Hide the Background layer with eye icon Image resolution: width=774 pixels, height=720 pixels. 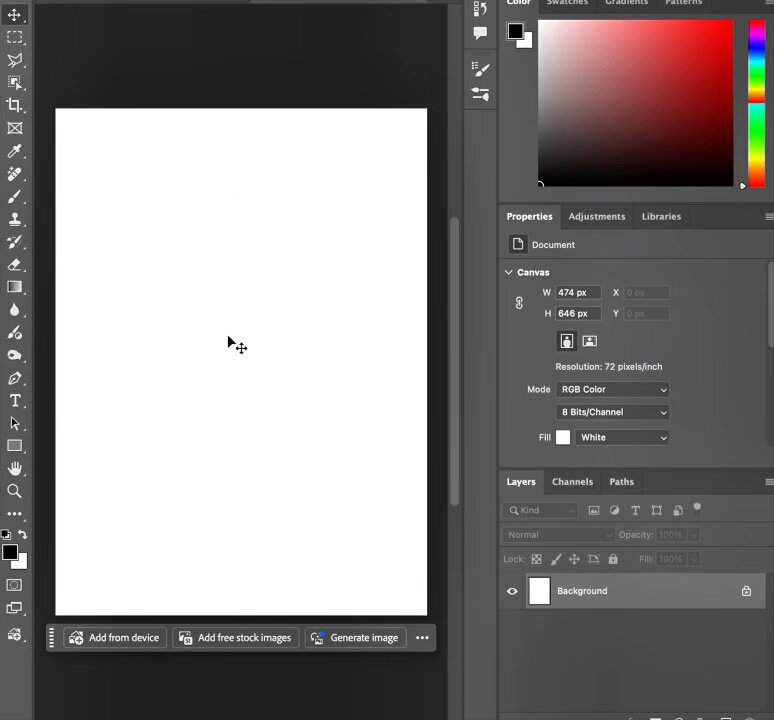pyautogui.click(x=512, y=591)
